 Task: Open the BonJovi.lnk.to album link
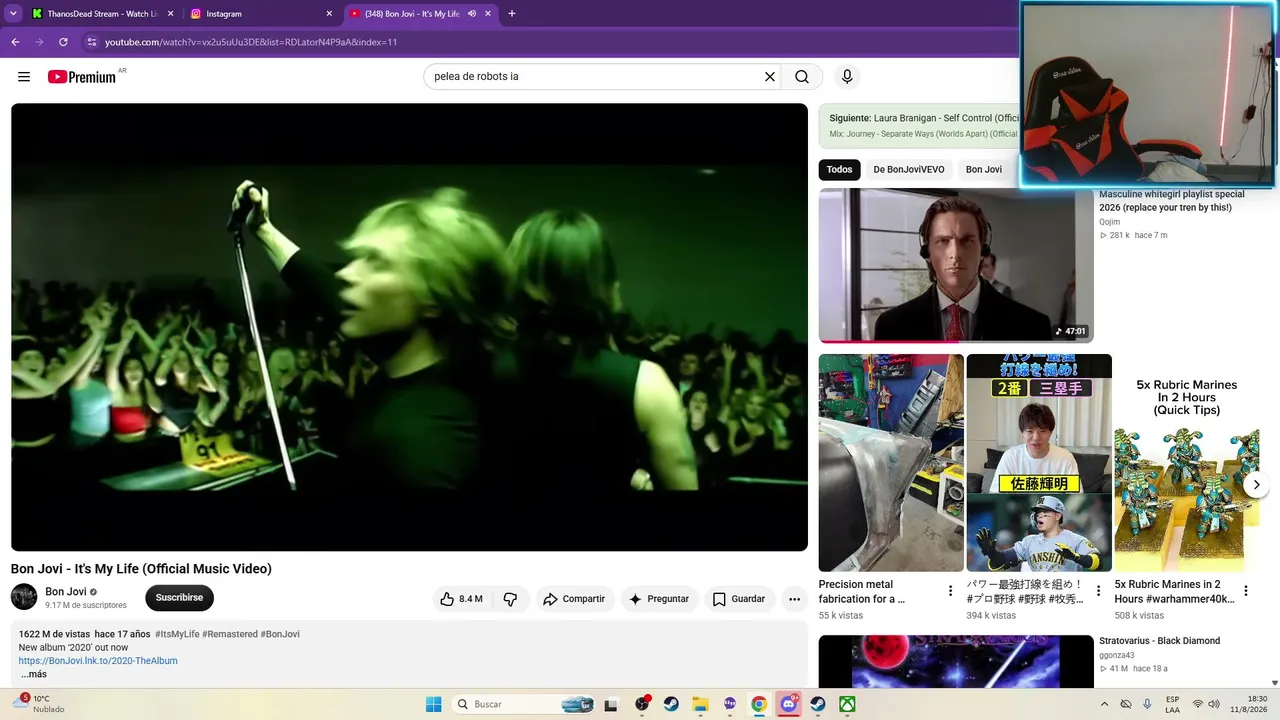tap(98, 661)
